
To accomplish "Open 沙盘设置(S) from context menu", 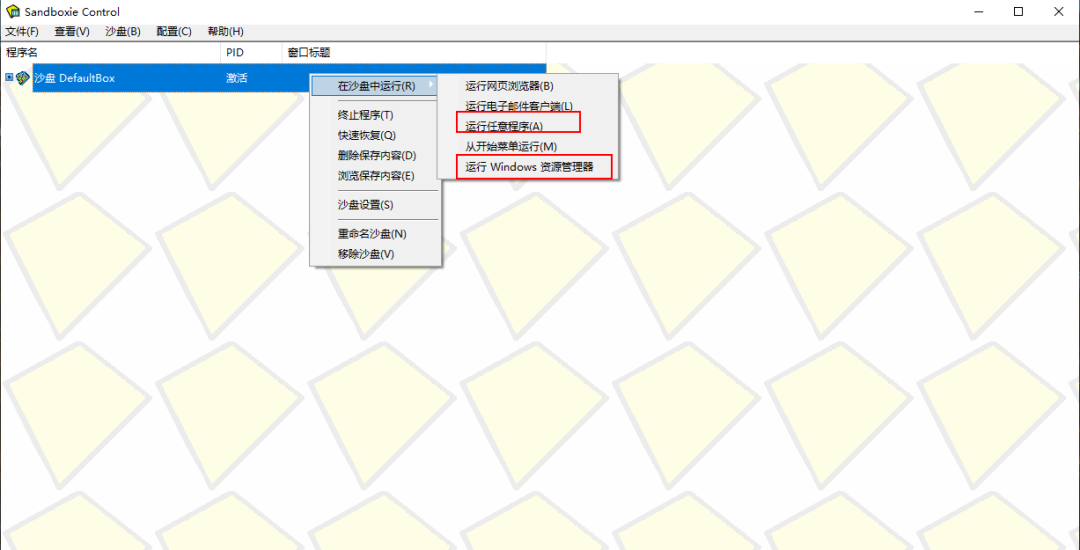I will (x=365, y=205).
